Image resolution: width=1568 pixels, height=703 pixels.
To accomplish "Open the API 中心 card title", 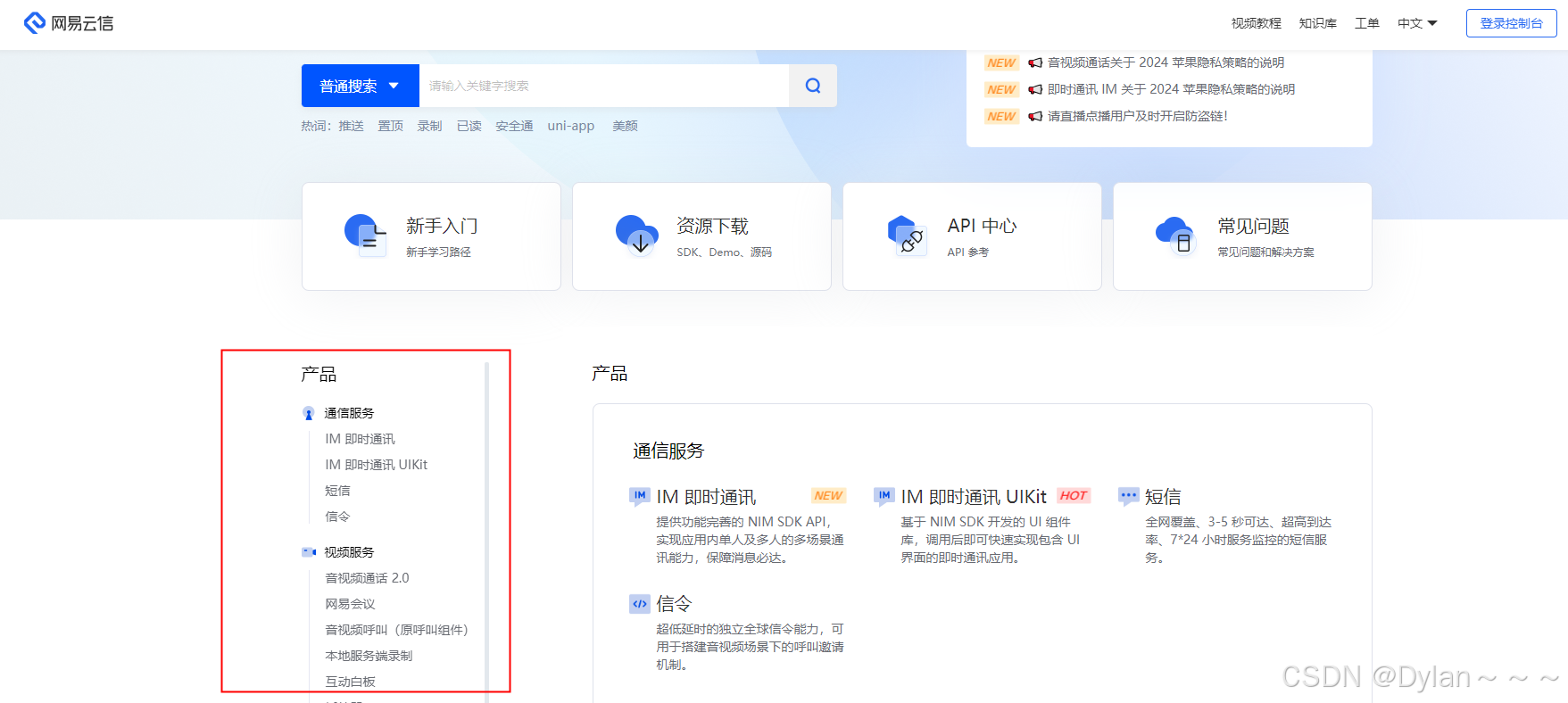I will coord(982,226).
